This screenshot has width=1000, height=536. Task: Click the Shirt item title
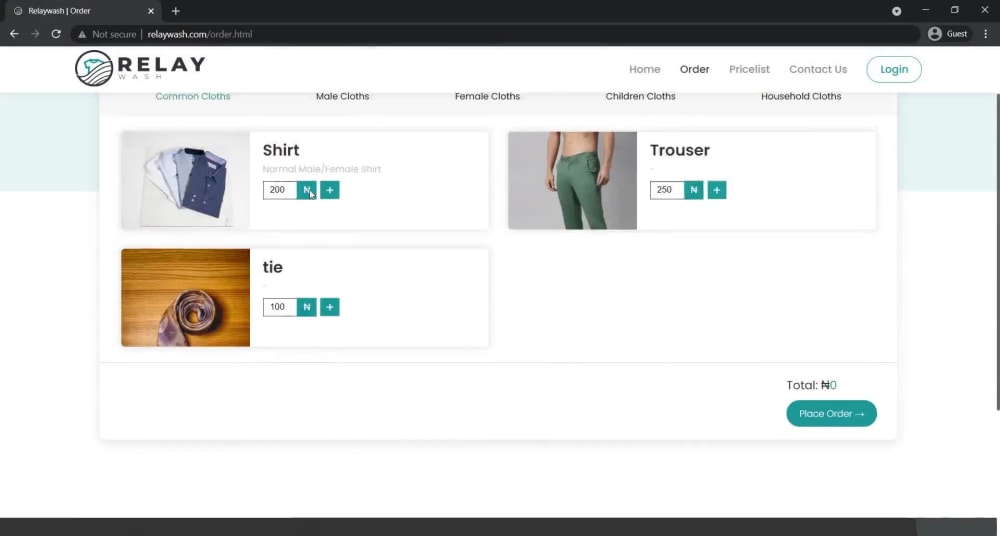[x=281, y=151]
